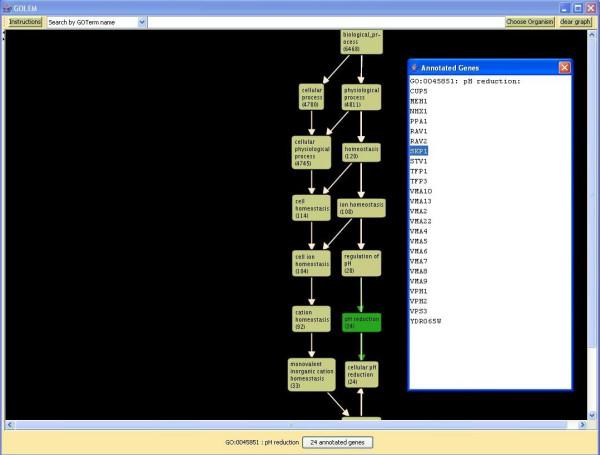
Task: Click the search text input field
Action: pos(325,21)
